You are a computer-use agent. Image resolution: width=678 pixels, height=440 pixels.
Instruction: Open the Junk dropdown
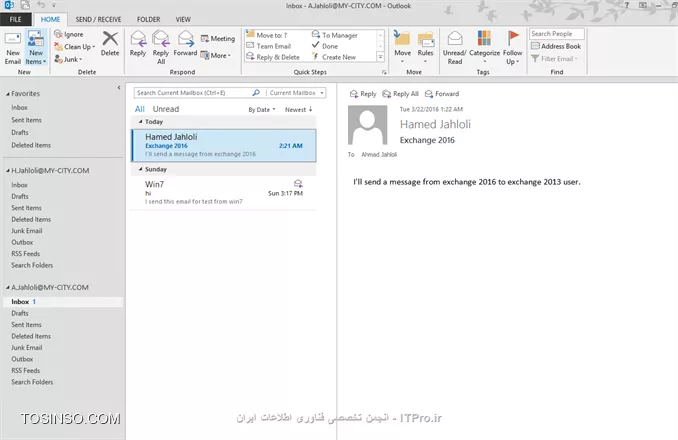(68, 59)
